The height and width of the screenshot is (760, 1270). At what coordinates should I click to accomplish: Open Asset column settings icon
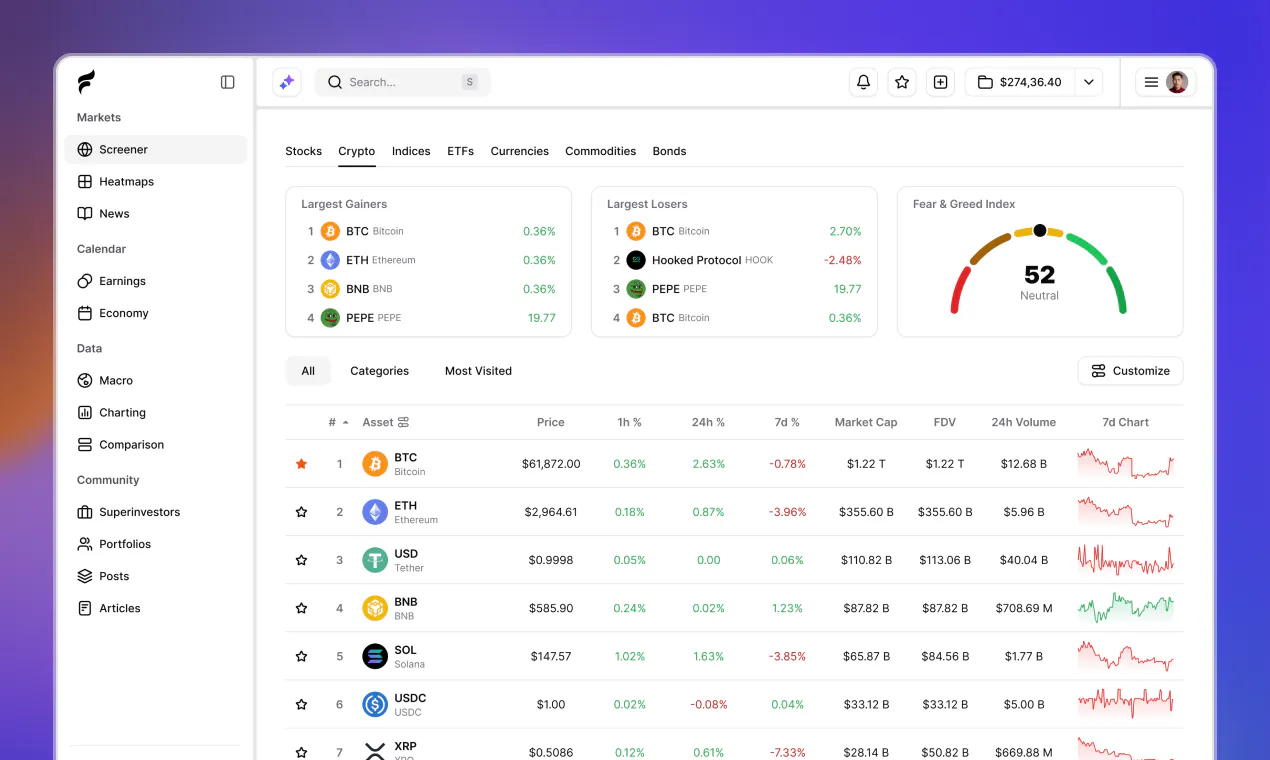(403, 423)
